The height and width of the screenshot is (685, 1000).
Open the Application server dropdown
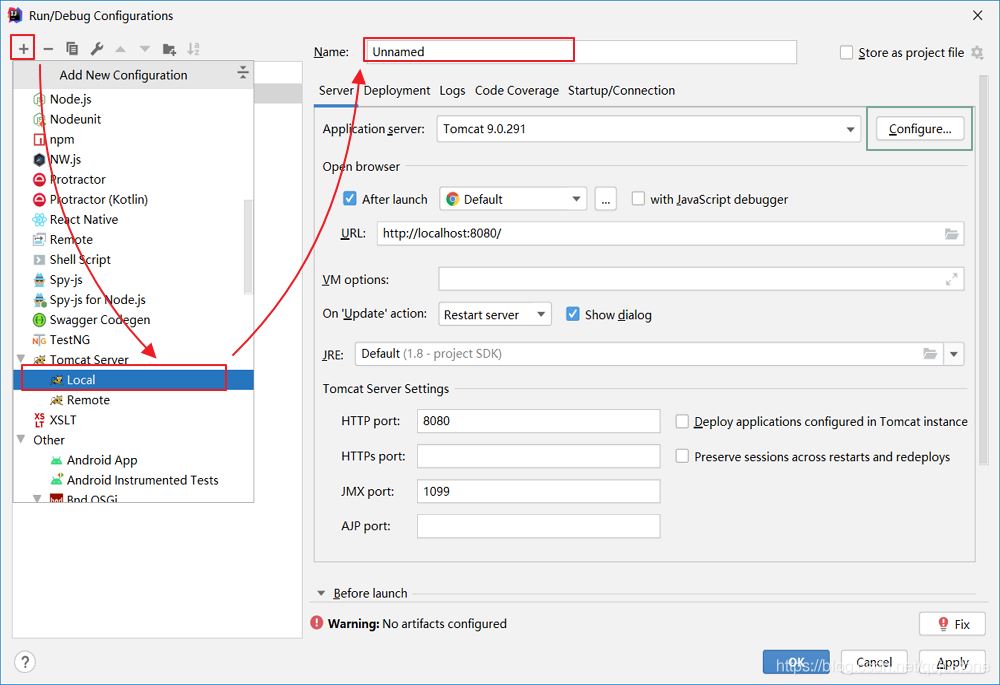(850, 129)
